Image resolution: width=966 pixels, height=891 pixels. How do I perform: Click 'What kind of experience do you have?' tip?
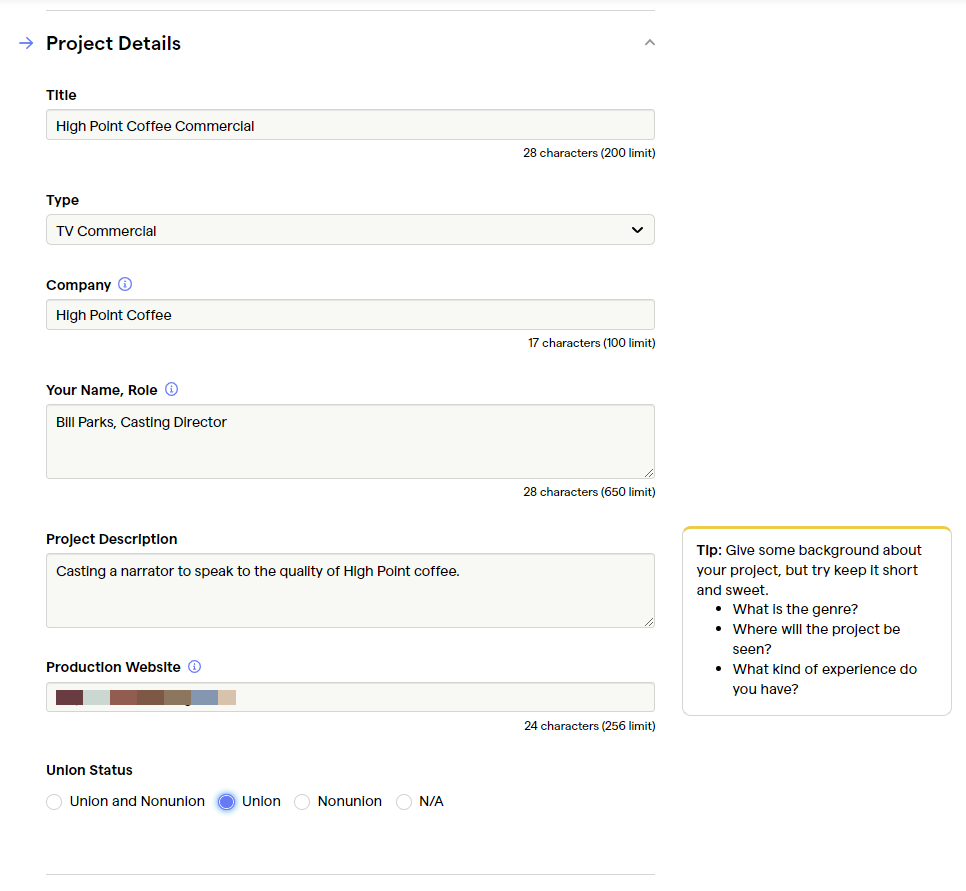[824, 679]
